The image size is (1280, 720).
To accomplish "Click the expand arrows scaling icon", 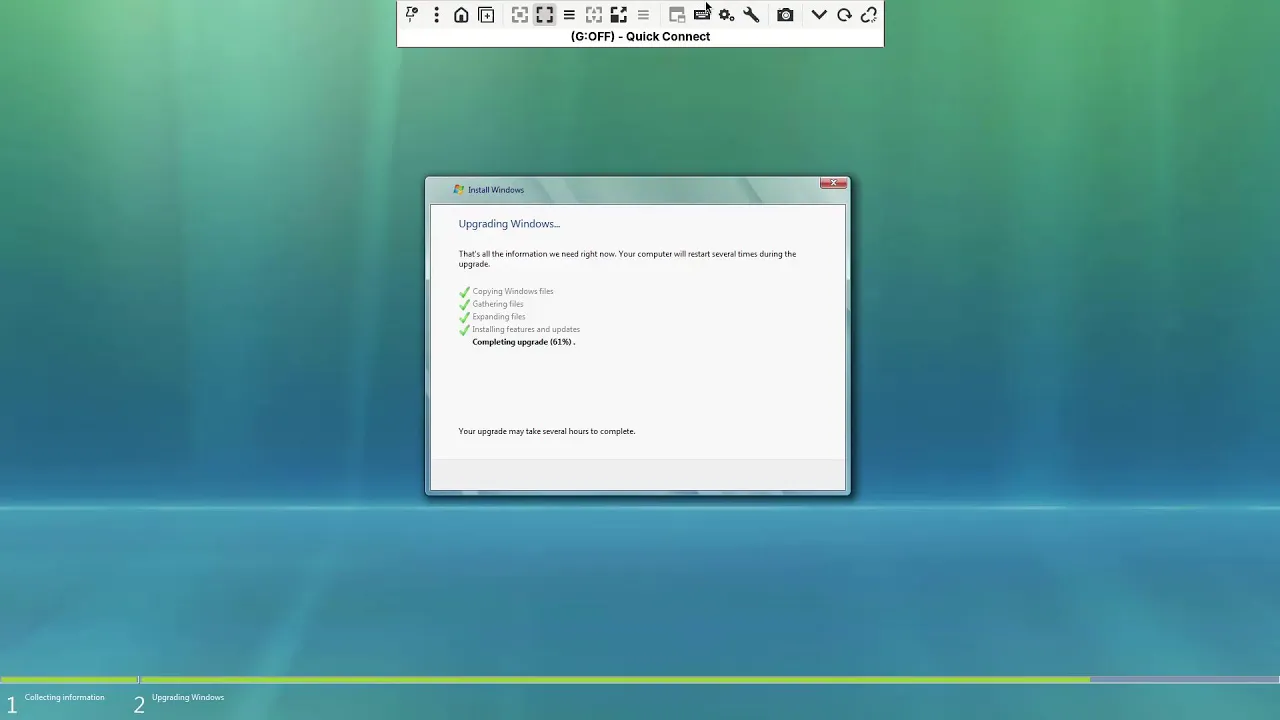I will [618, 14].
